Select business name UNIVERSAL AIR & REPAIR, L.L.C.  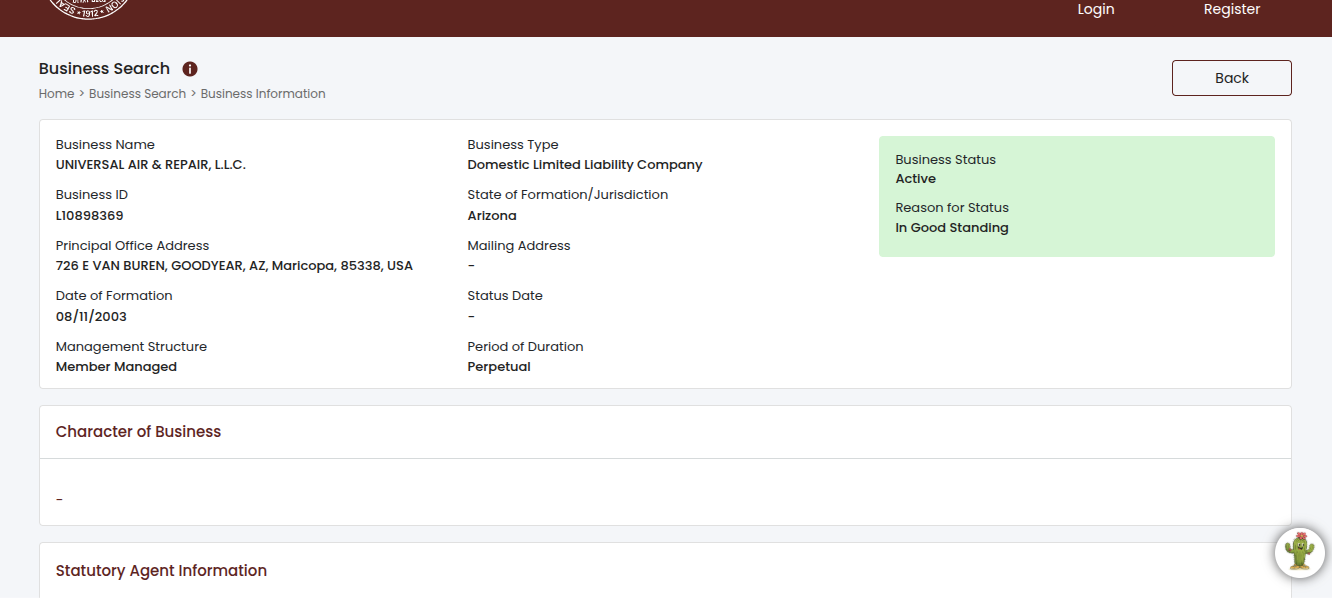pyautogui.click(x=151, y=165)
